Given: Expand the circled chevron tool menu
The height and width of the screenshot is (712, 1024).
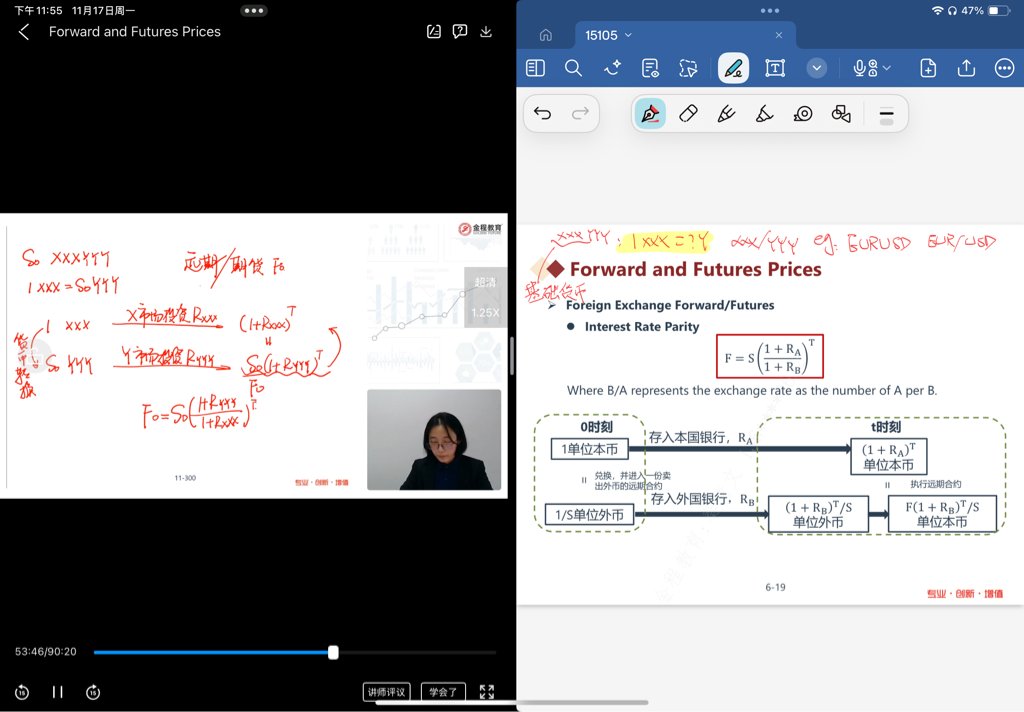Looking at the screenshot, I should tap(817, 68).
